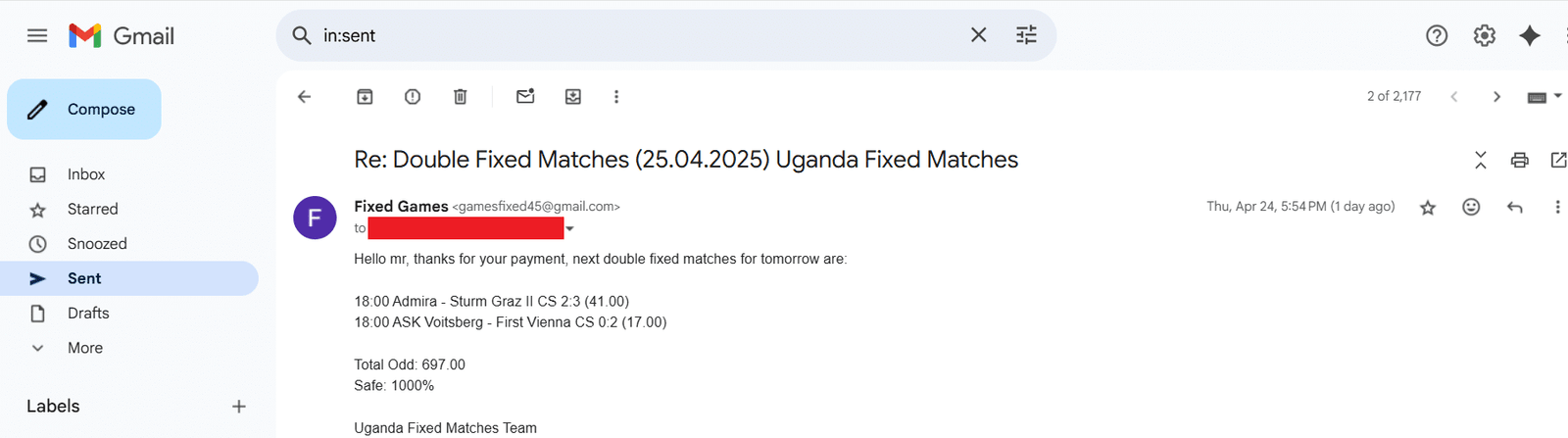The width and height of the screenshot is (1568, 438).
Task: Open the Drafts folder
Action: pos(88,314)
